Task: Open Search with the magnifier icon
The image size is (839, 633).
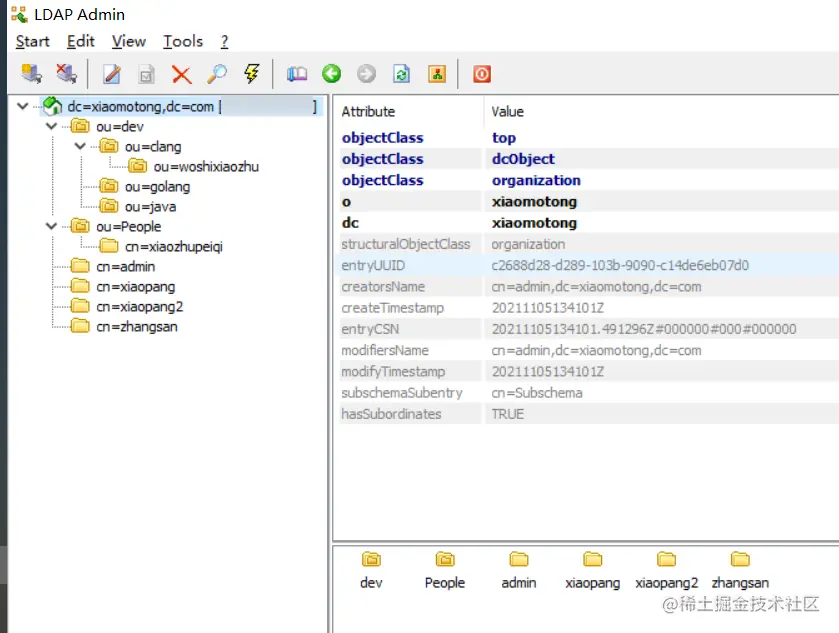Action: 217,74
